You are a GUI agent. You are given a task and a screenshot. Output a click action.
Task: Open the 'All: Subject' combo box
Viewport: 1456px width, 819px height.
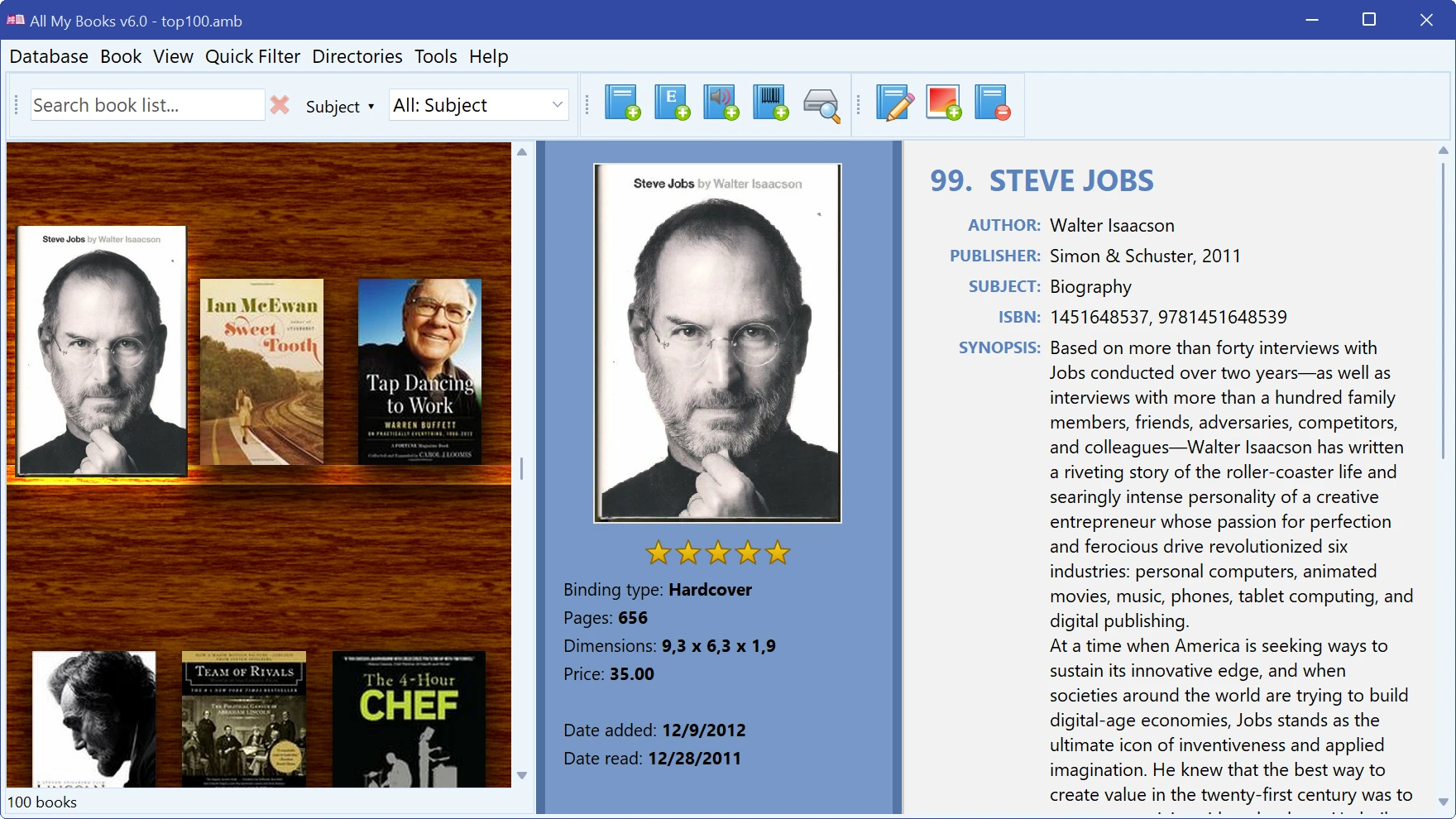pos(479,105)
